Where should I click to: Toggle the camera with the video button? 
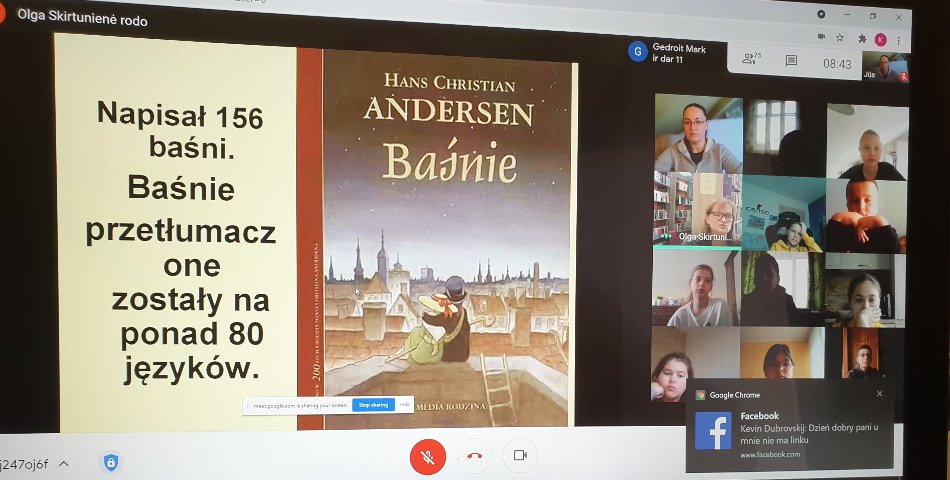click(x=520, y=455)
